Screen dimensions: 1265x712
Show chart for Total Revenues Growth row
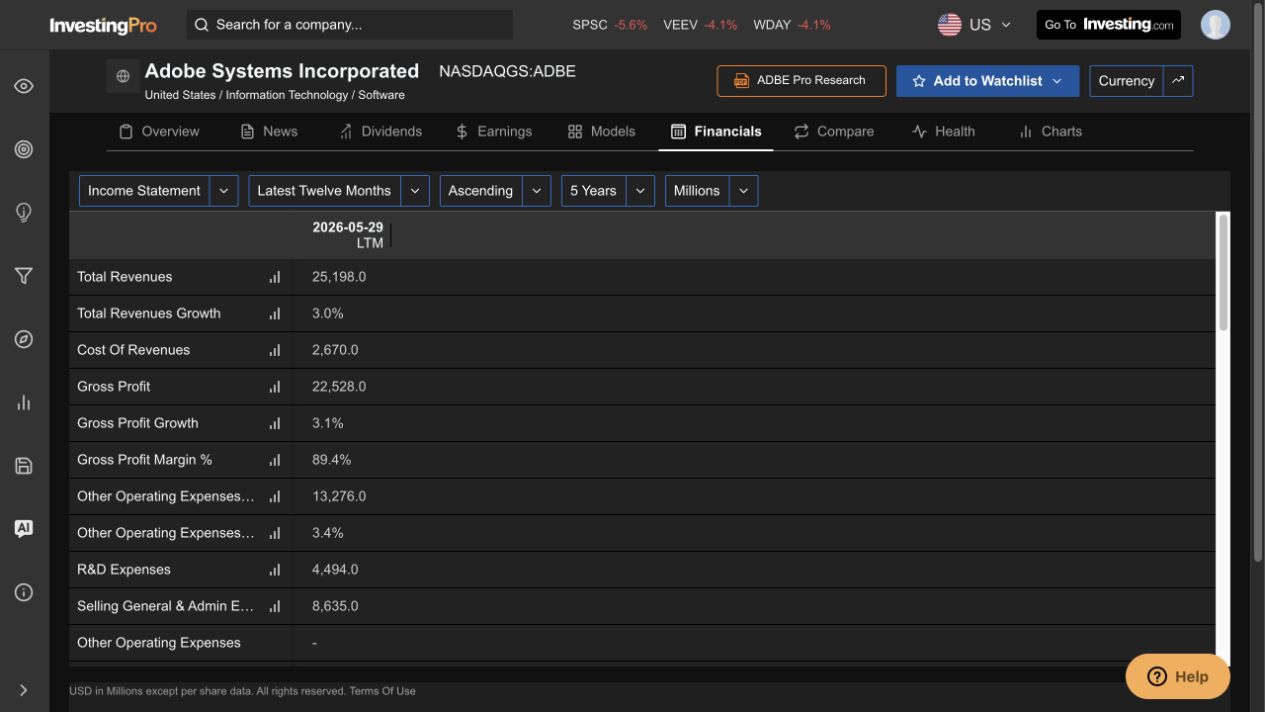[x=275, y=314]
